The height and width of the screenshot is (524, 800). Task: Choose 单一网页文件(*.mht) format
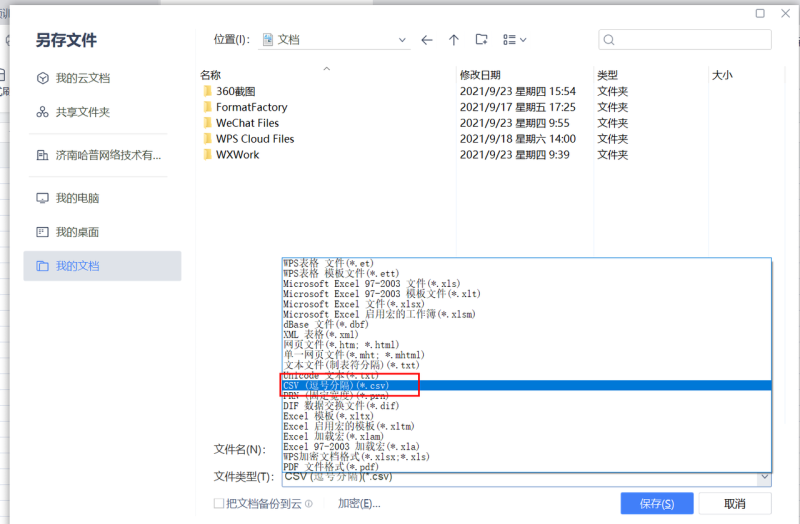coord(527,355)
